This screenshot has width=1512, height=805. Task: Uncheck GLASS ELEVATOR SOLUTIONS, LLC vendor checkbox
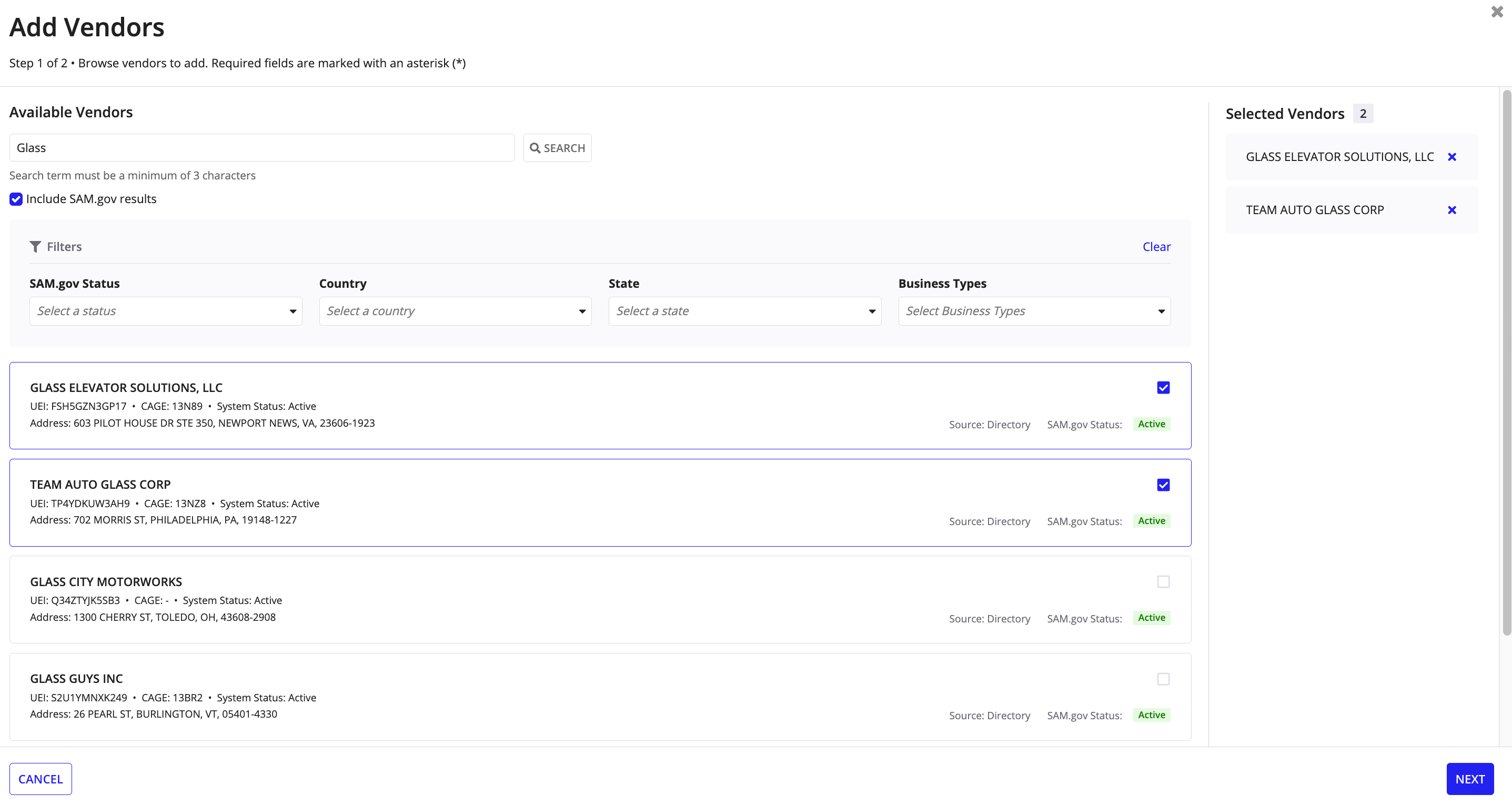[x=1163, y=388]
